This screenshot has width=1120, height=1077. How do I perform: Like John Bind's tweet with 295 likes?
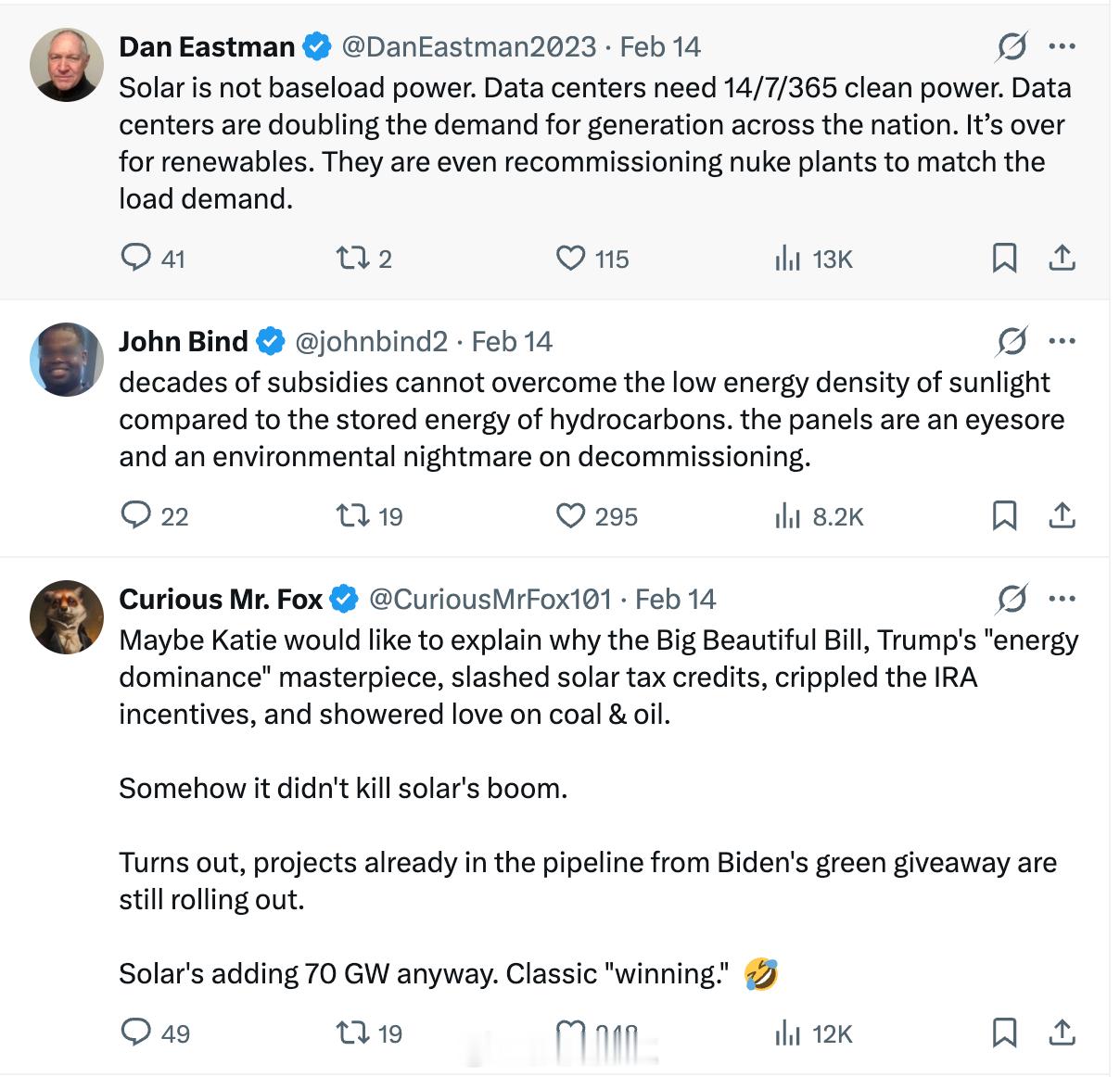[570, 514]
